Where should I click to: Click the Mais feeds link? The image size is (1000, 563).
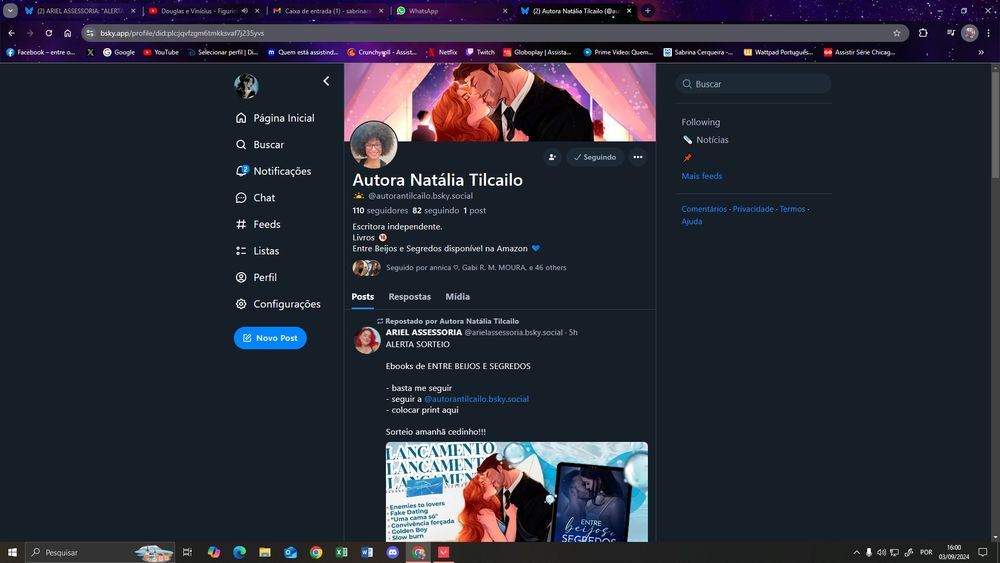tap(702, 176)
